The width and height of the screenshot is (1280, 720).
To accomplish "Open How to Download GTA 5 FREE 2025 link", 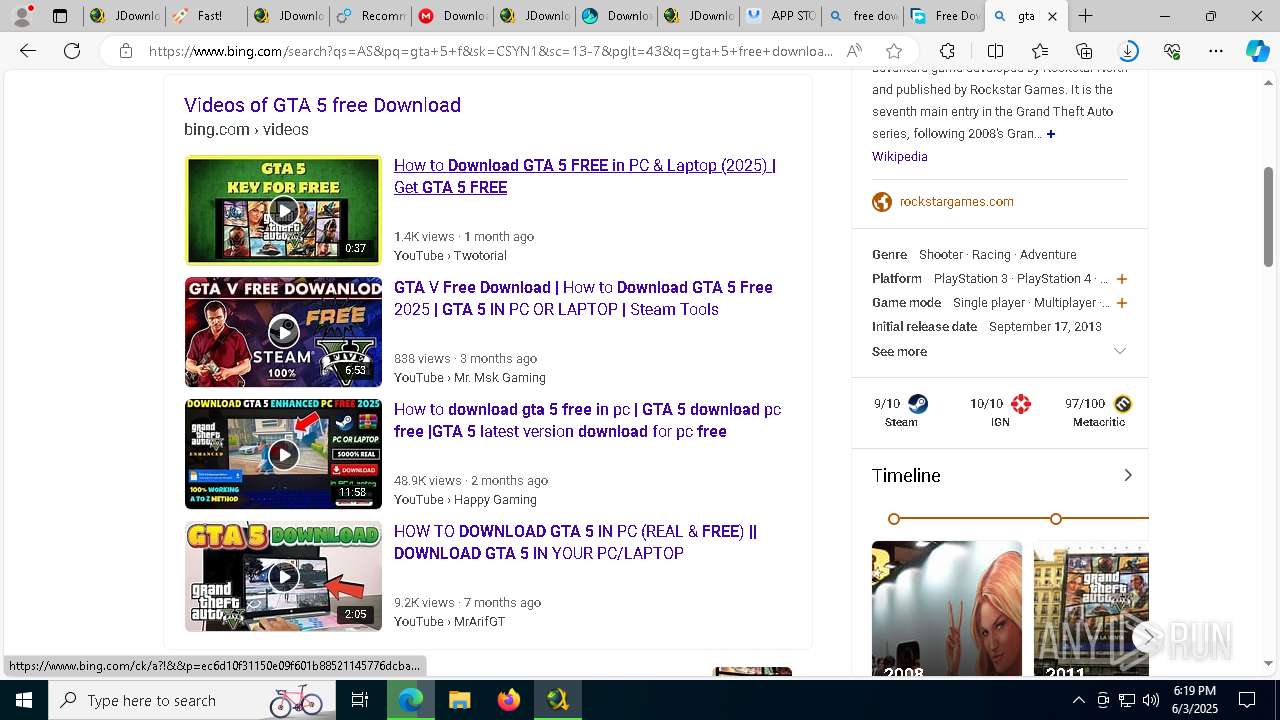I will 585,176.
